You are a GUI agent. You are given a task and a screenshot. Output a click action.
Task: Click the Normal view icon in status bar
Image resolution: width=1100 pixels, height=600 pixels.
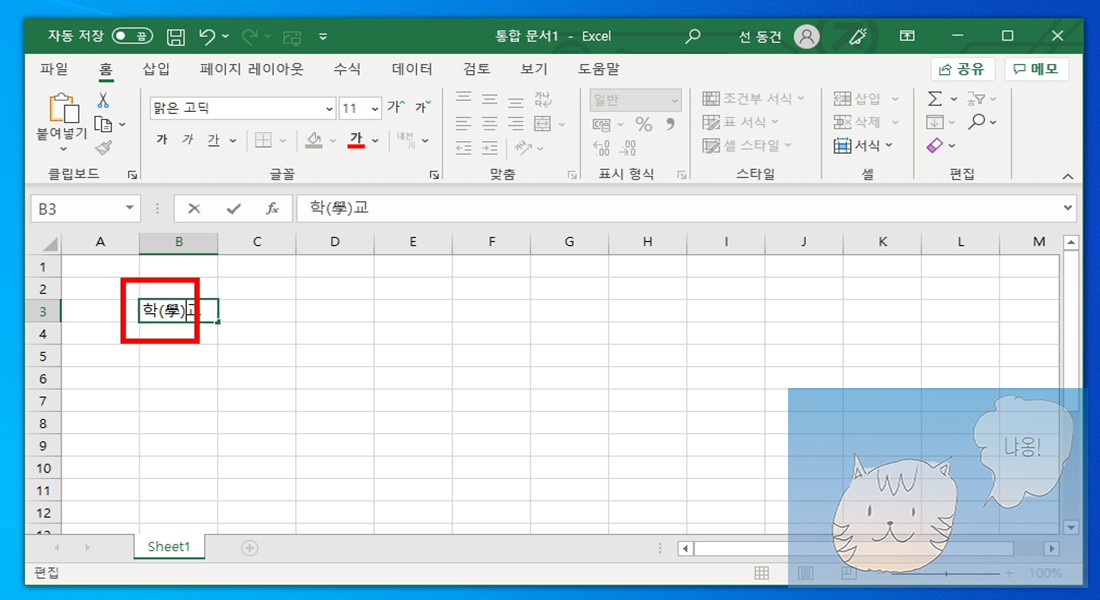pos(762,573)
